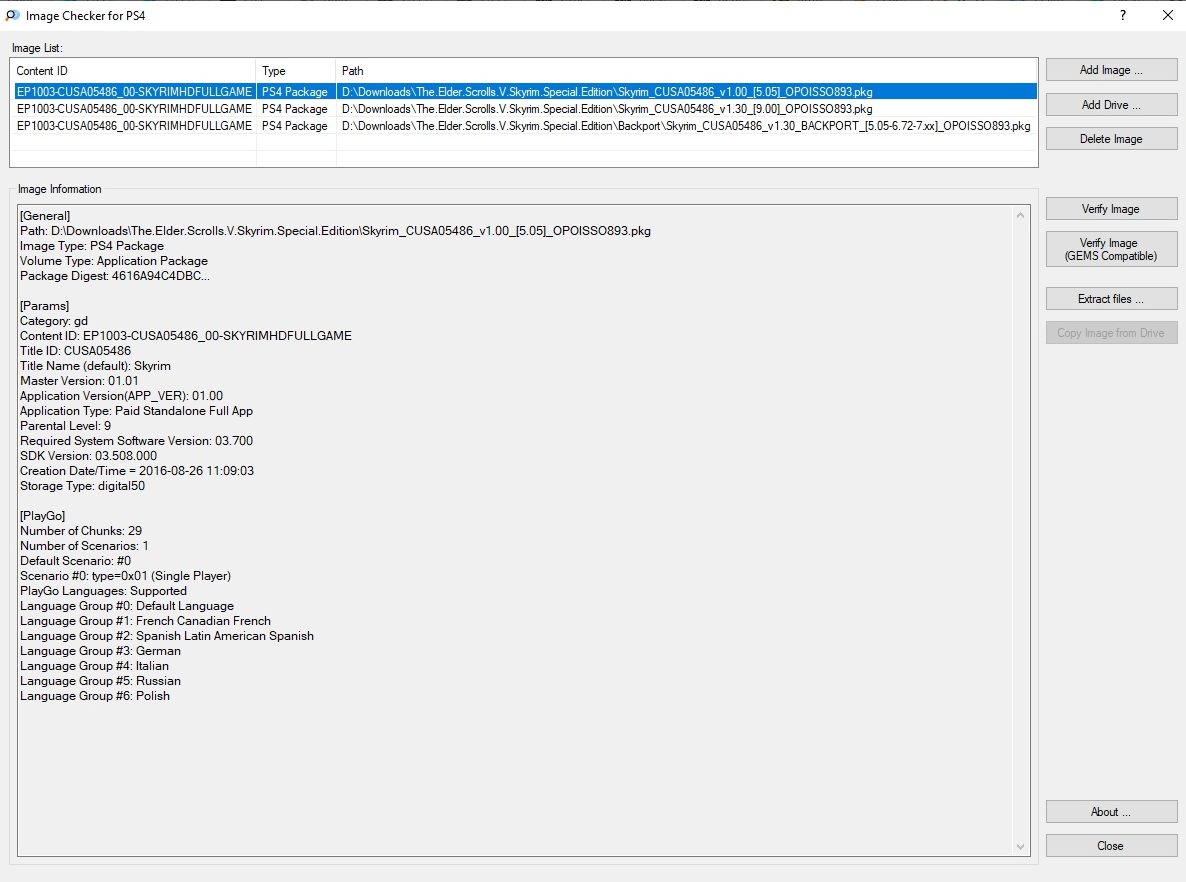This screenshot has height=882, width=1186.
Task: Sort by the Content ID column header
Action: [x=134, y=70]
